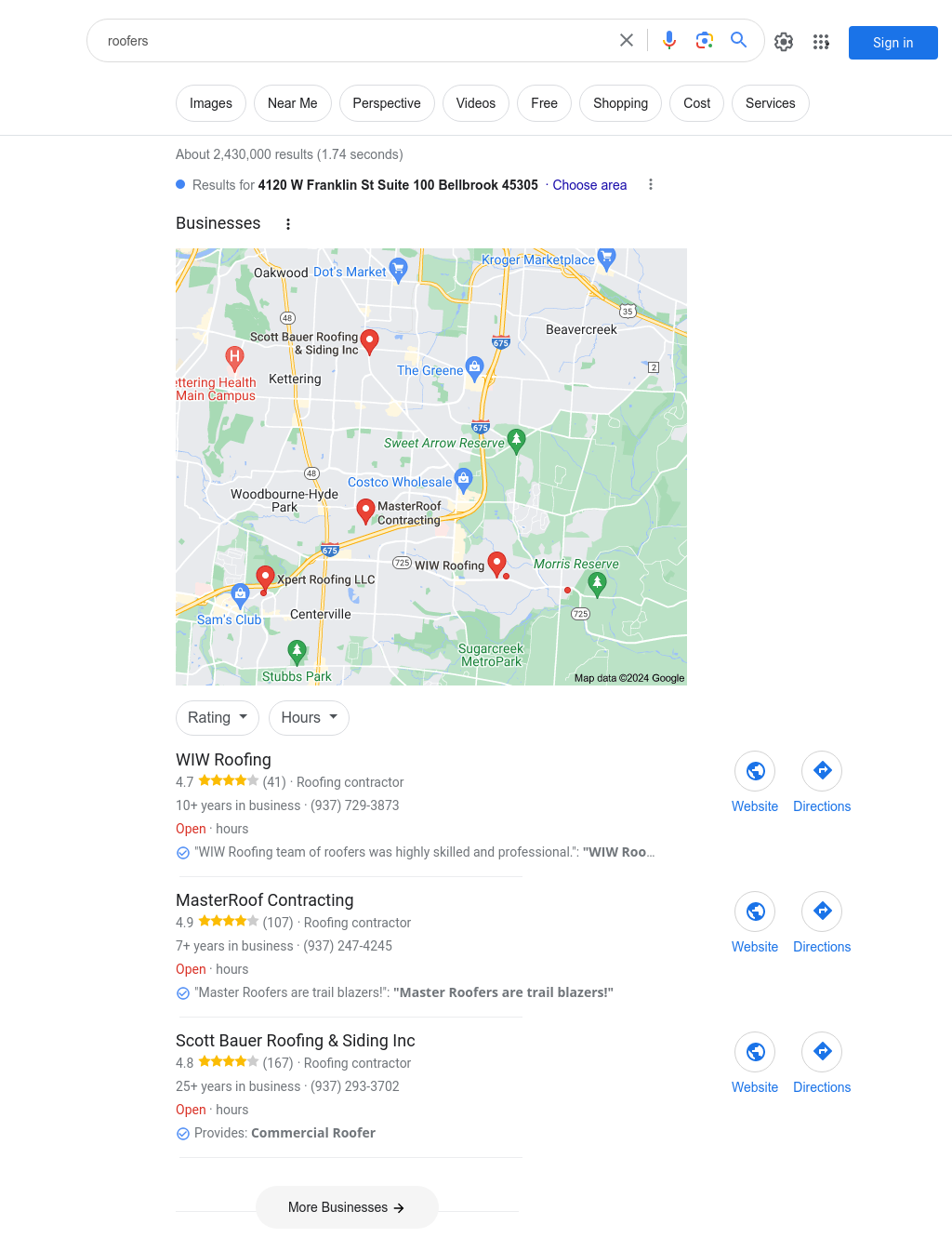Expand the Hours filter dropdown
The height and width of the screenshot is (1251, 952).
[309, 718]
